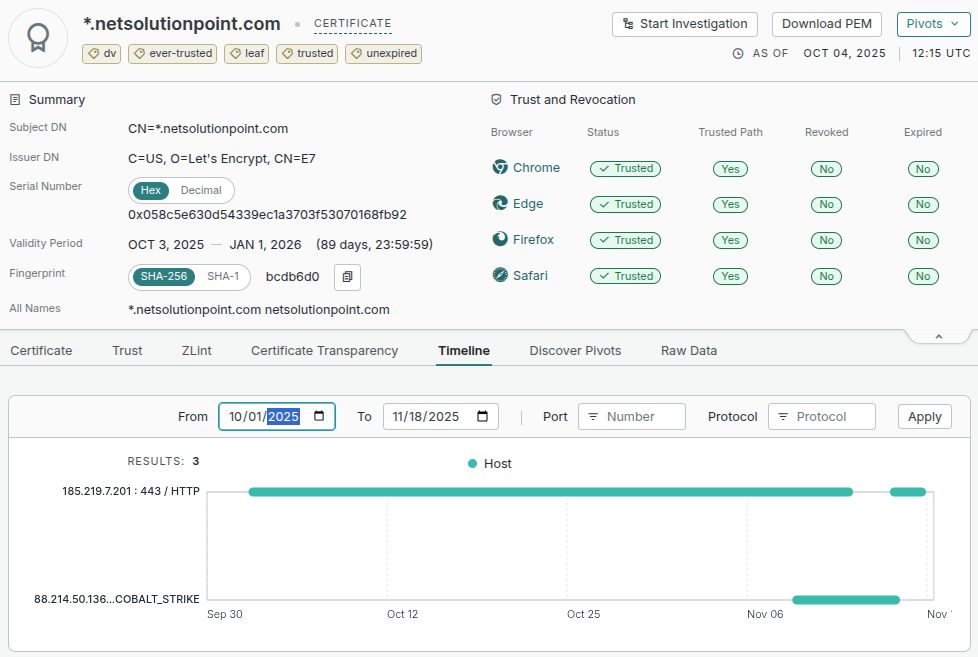Open the From date calendar picker icon

[319, 417]
